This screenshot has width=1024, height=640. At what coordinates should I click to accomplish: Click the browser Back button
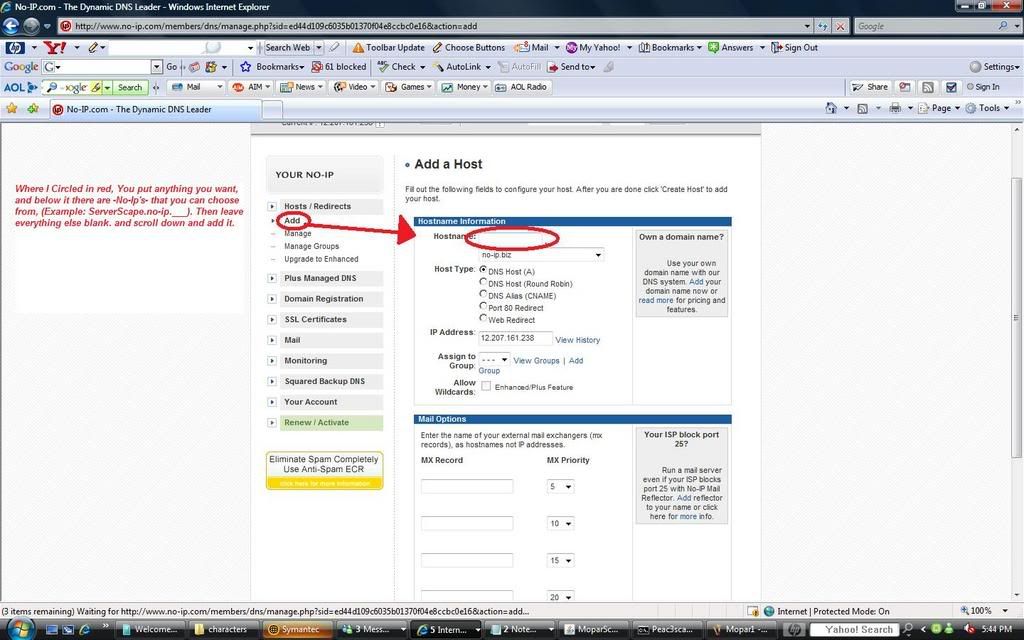tap(11, 26)
